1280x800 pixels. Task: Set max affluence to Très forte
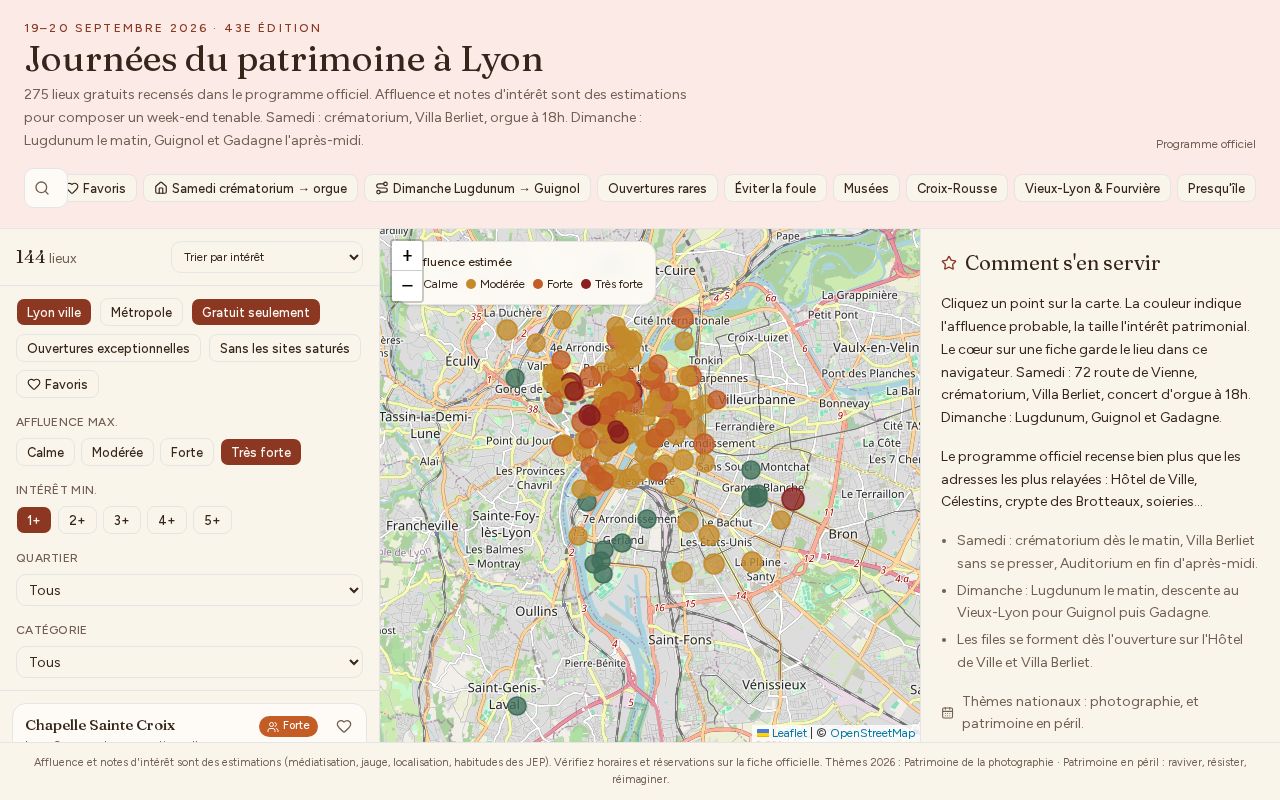pos(261,452)
